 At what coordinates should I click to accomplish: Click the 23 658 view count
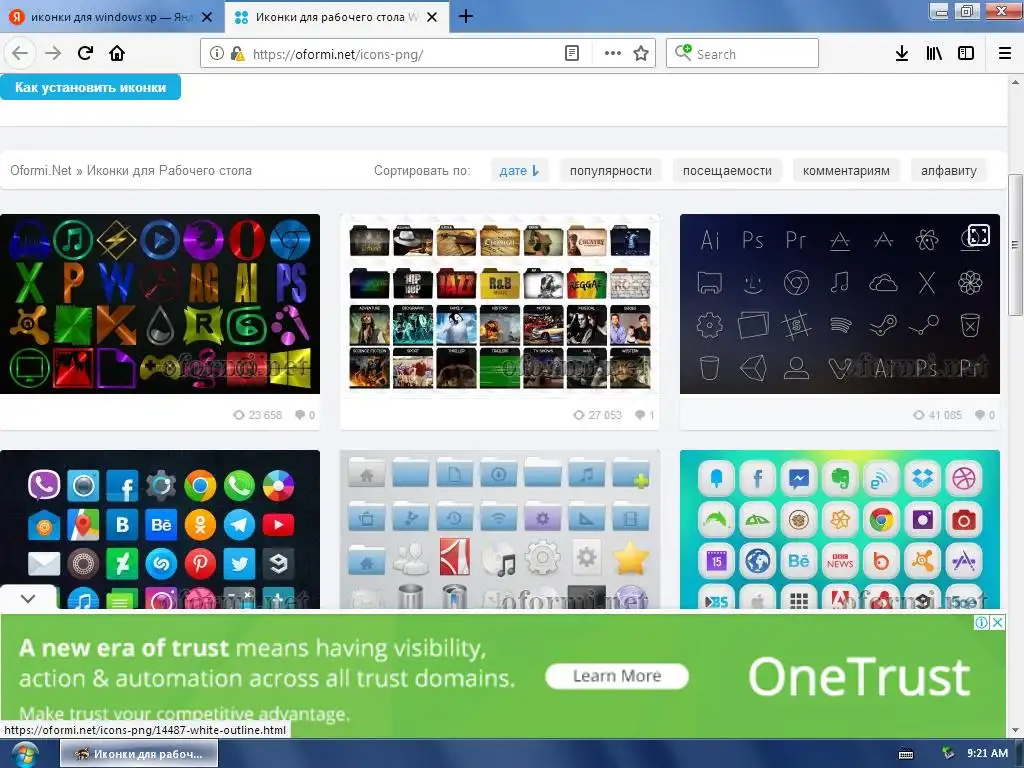258,415
